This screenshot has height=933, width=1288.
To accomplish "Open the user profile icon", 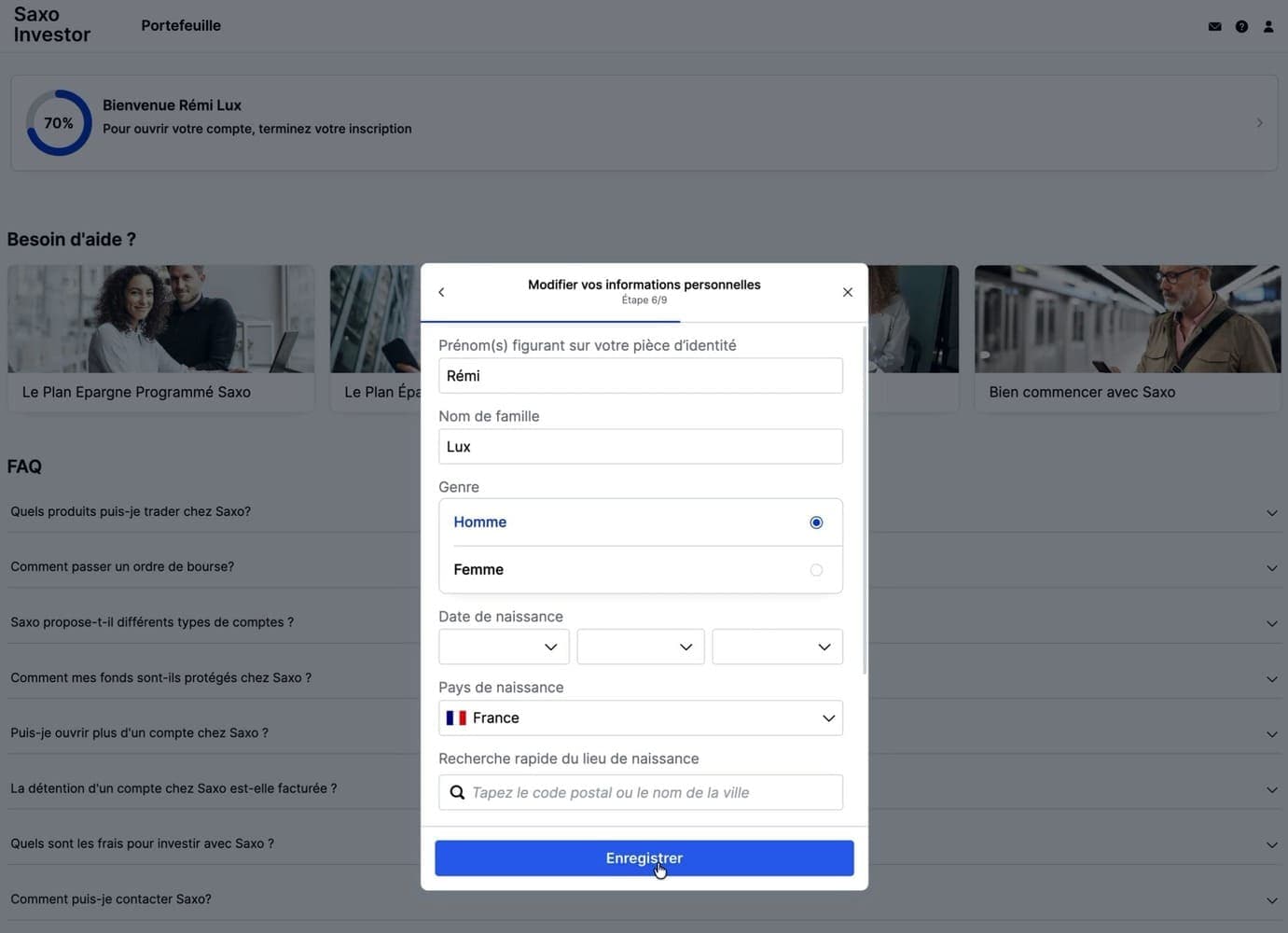I will [1268, 27].
